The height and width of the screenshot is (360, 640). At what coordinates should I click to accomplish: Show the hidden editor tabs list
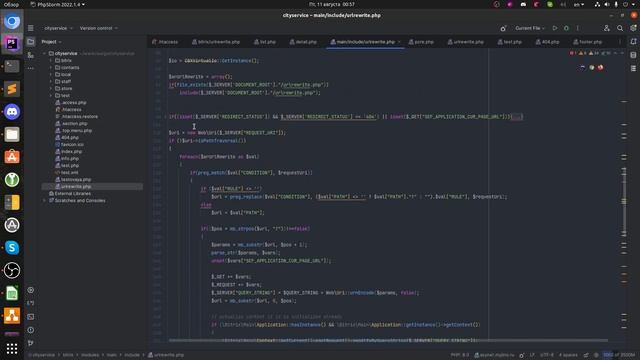[620, 42]
